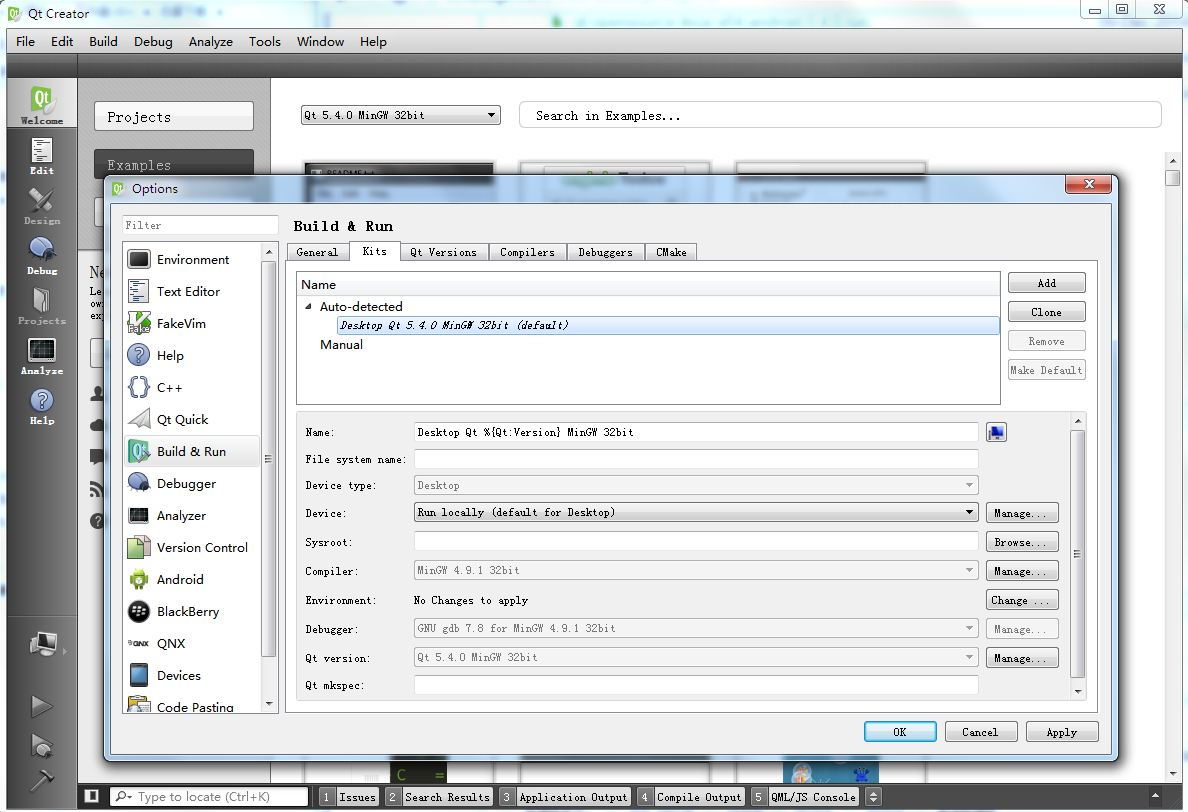Open the Device combo box
This screenshot has width=1188, height=812.
[x=696, y=513]
